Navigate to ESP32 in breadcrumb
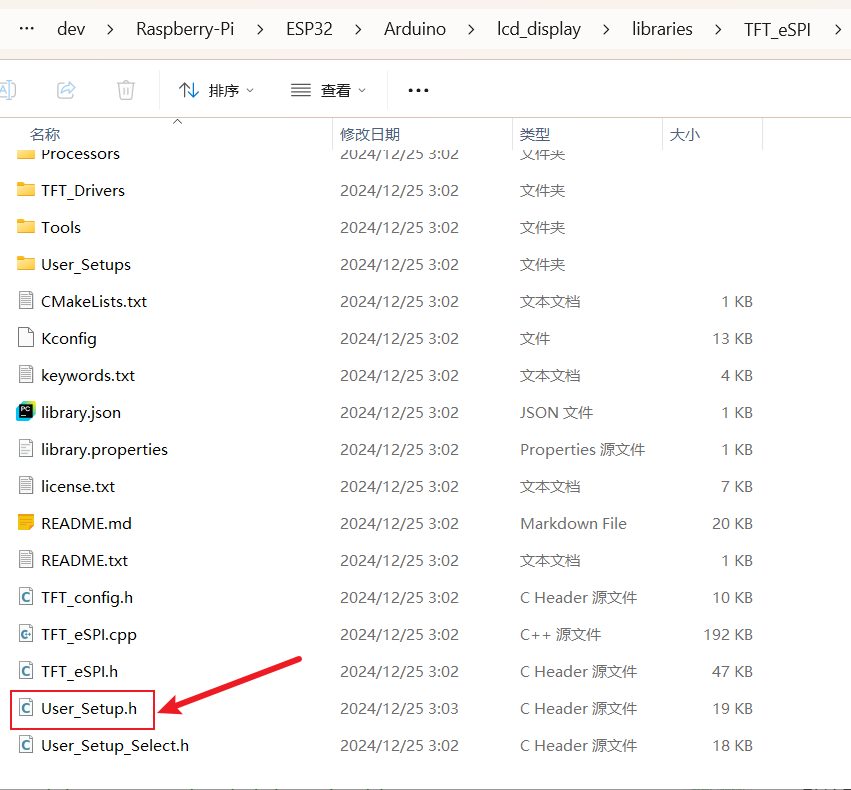Screen dimensions: 851x790 pos(309,29)
